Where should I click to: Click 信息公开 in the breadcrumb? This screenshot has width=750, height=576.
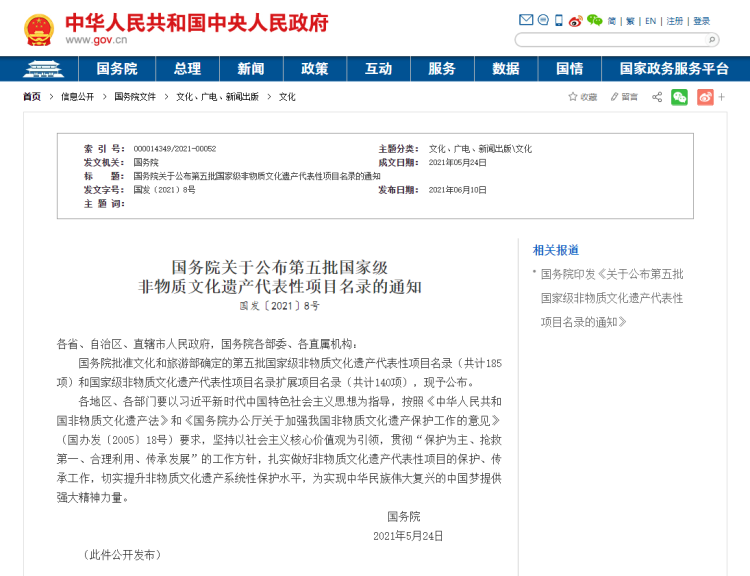(77, 97)
